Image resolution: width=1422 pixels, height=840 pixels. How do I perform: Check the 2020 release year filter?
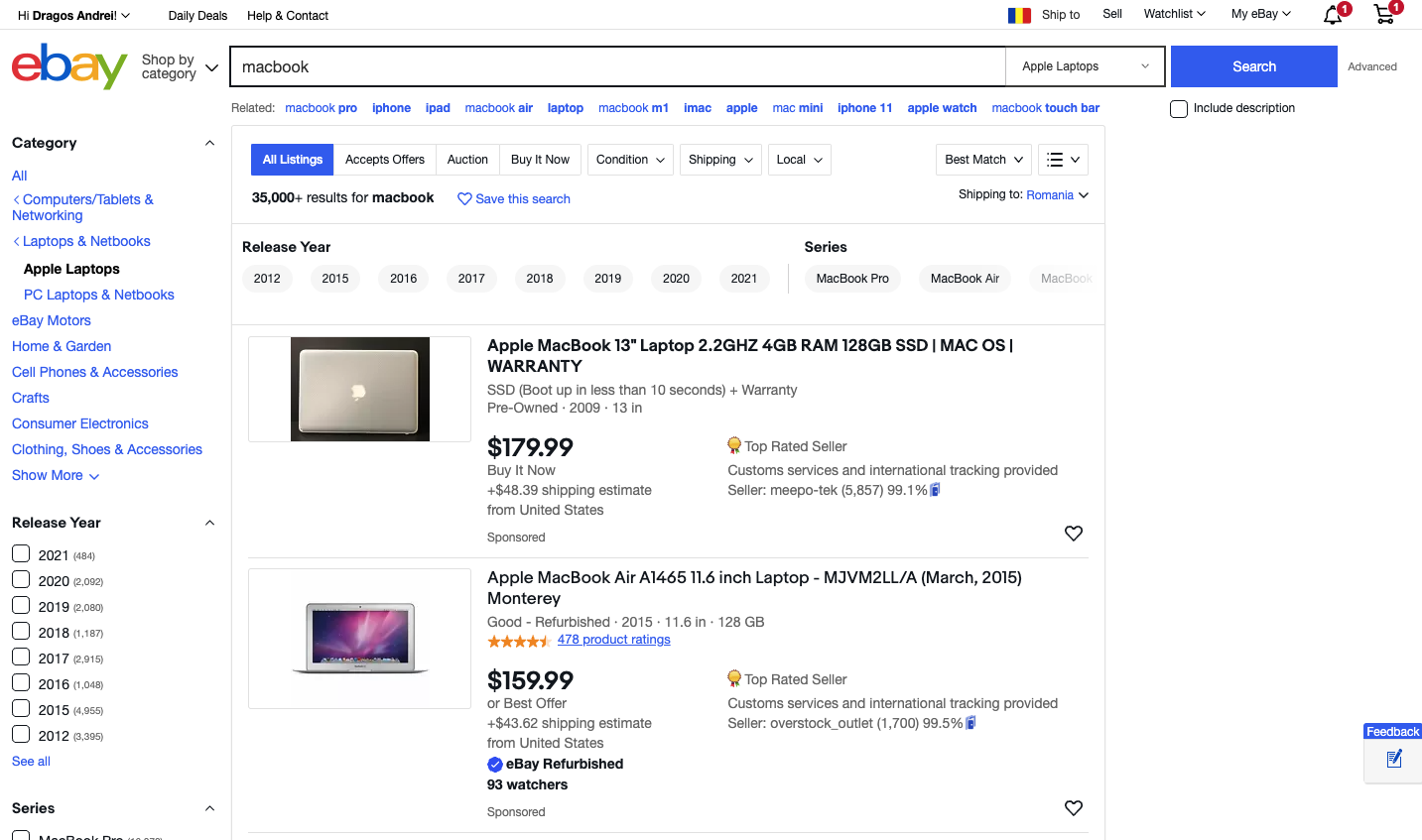21,579
